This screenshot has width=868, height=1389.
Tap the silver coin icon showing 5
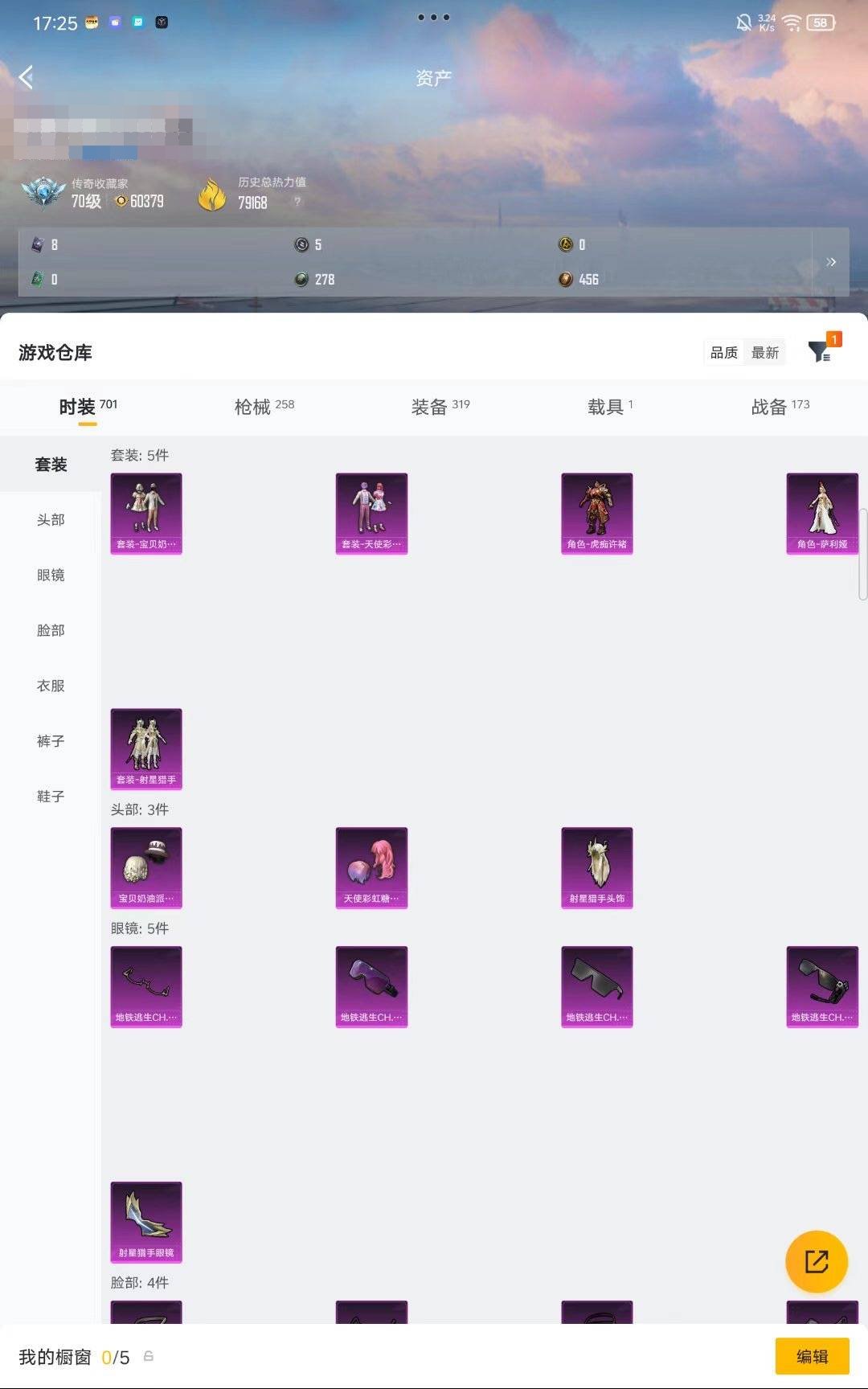click(x=301, y=244)
